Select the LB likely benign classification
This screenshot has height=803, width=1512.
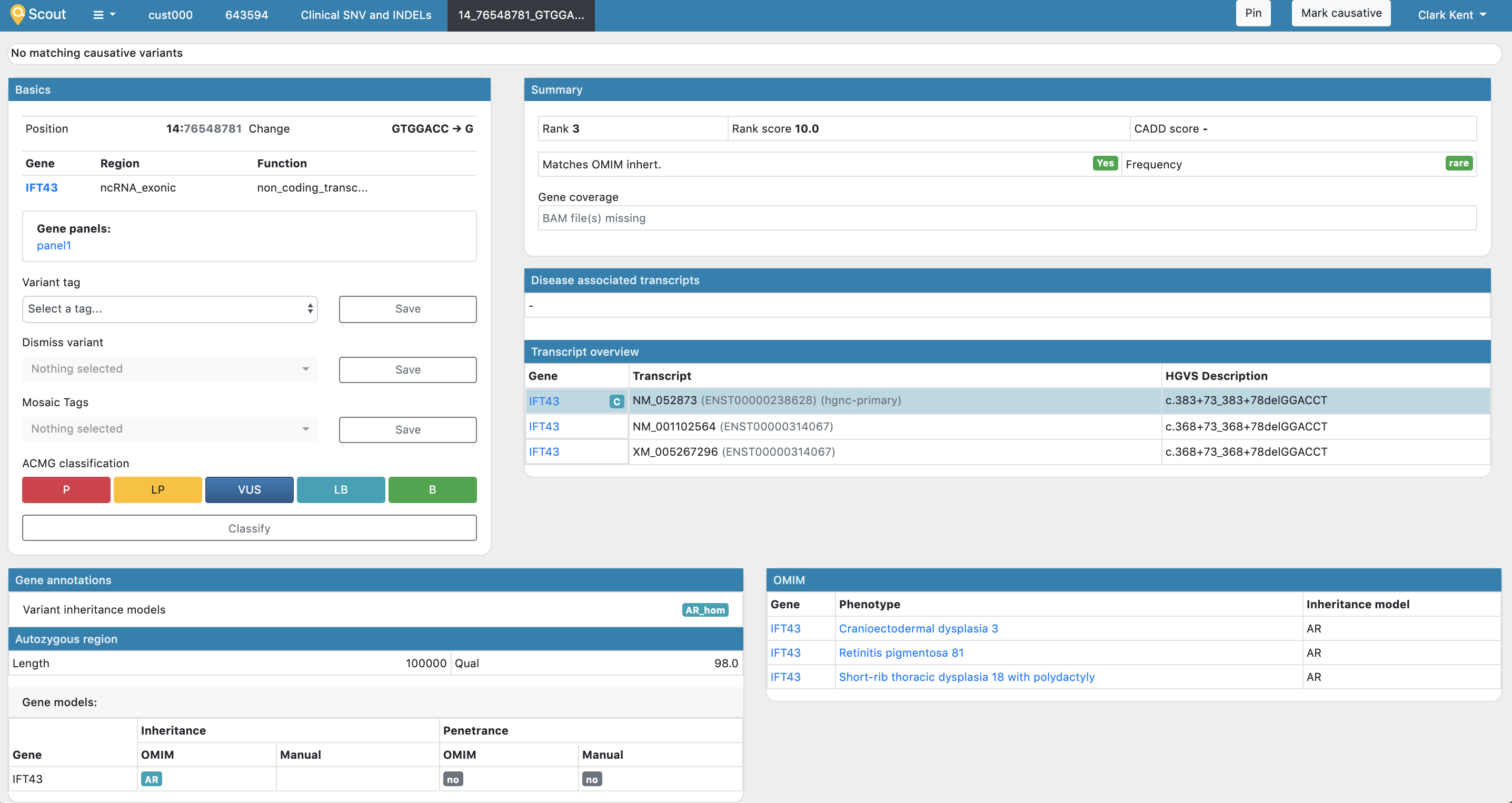point(341,490)
